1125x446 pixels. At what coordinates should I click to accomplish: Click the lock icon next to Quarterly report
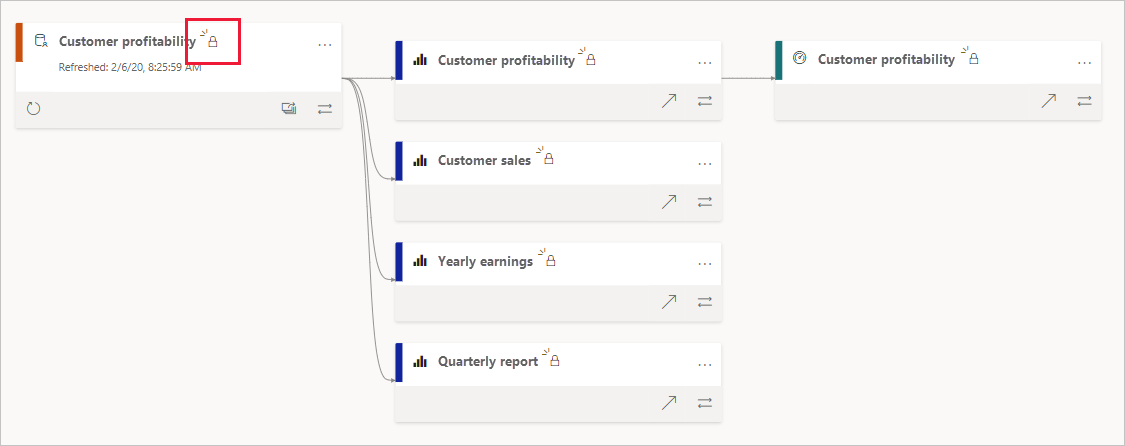(554, 360)
